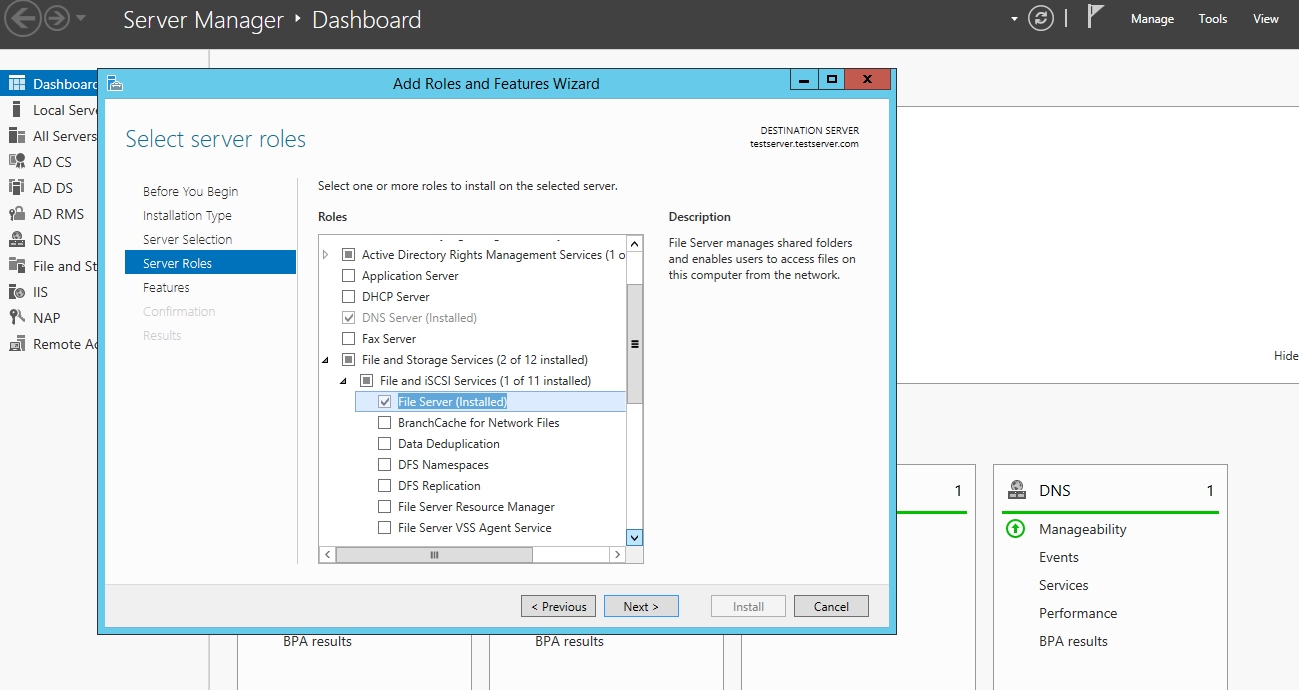Click the roles list vertical scrollbar thumb
1299x690 pixels.
(634, 343)
